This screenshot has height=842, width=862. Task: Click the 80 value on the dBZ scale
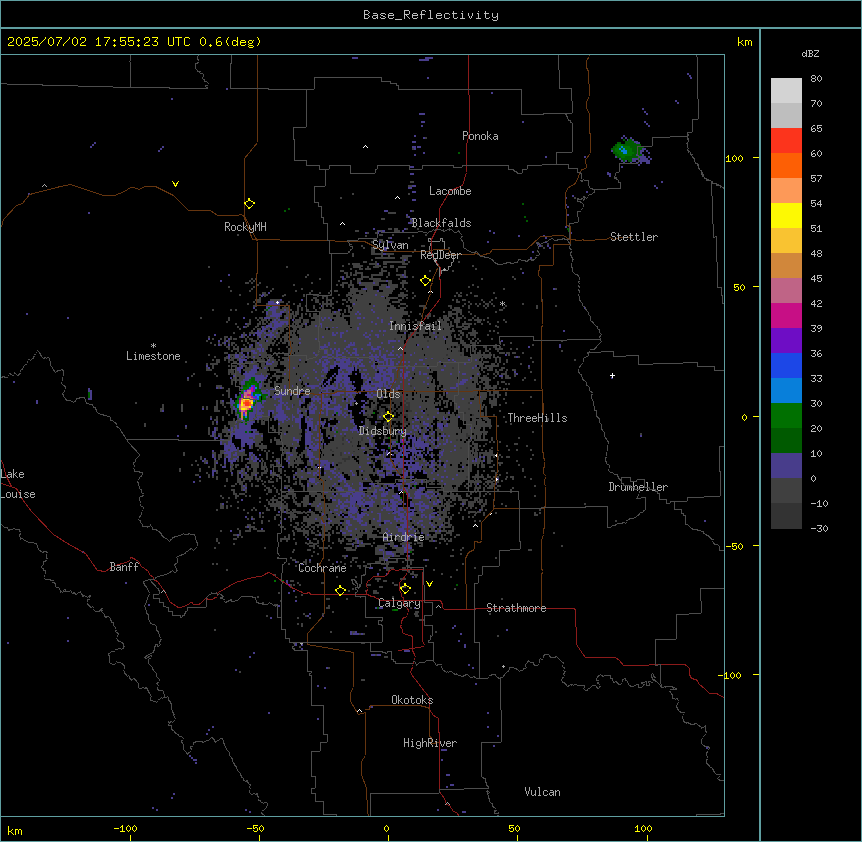[816, 79]
